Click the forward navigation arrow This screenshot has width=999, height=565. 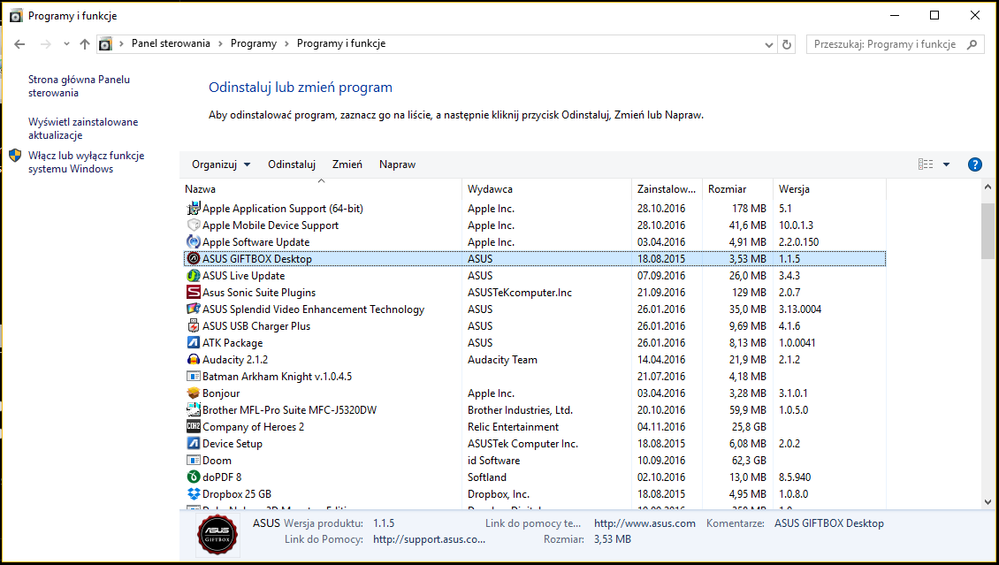tap(45, 44)
